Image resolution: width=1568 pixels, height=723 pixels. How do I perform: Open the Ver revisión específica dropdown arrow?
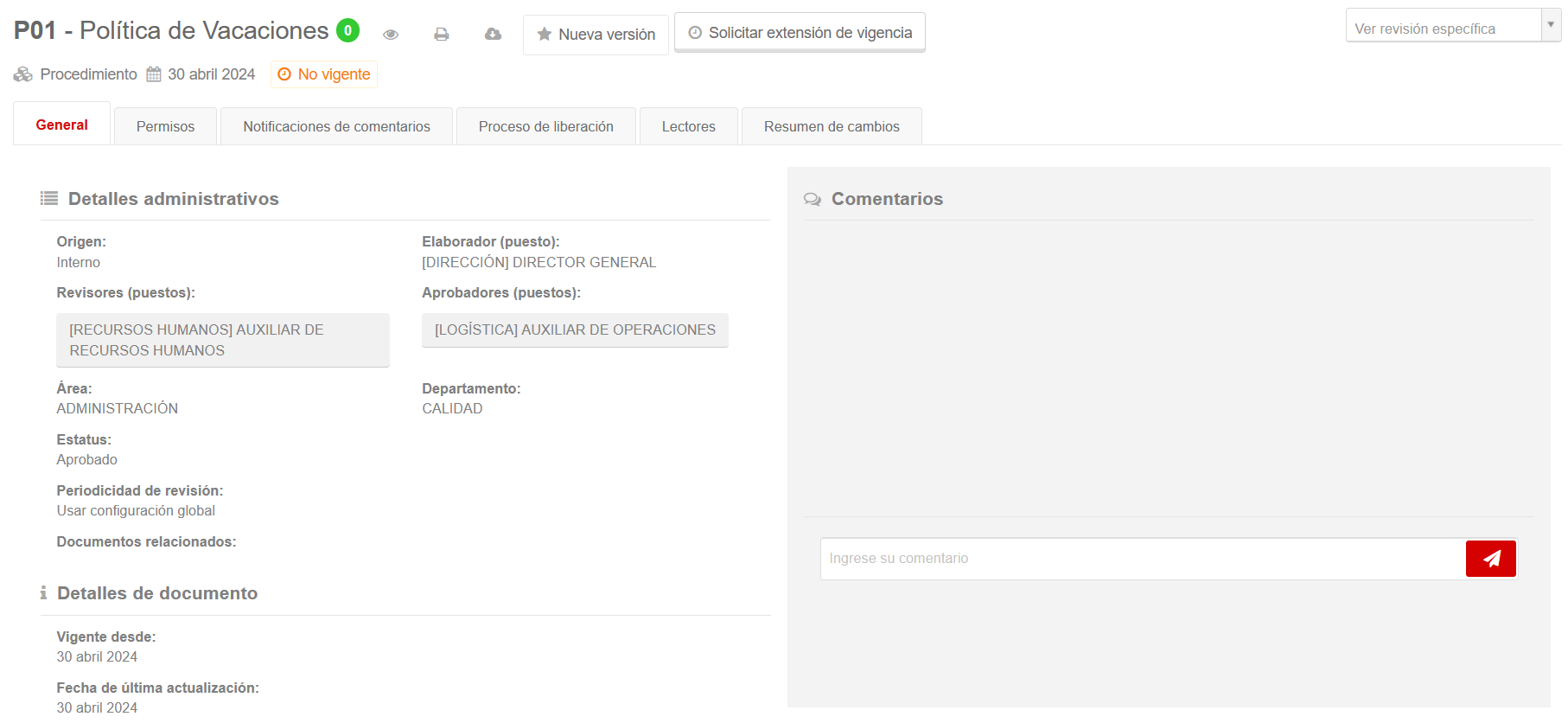[x=1551, y=25]
